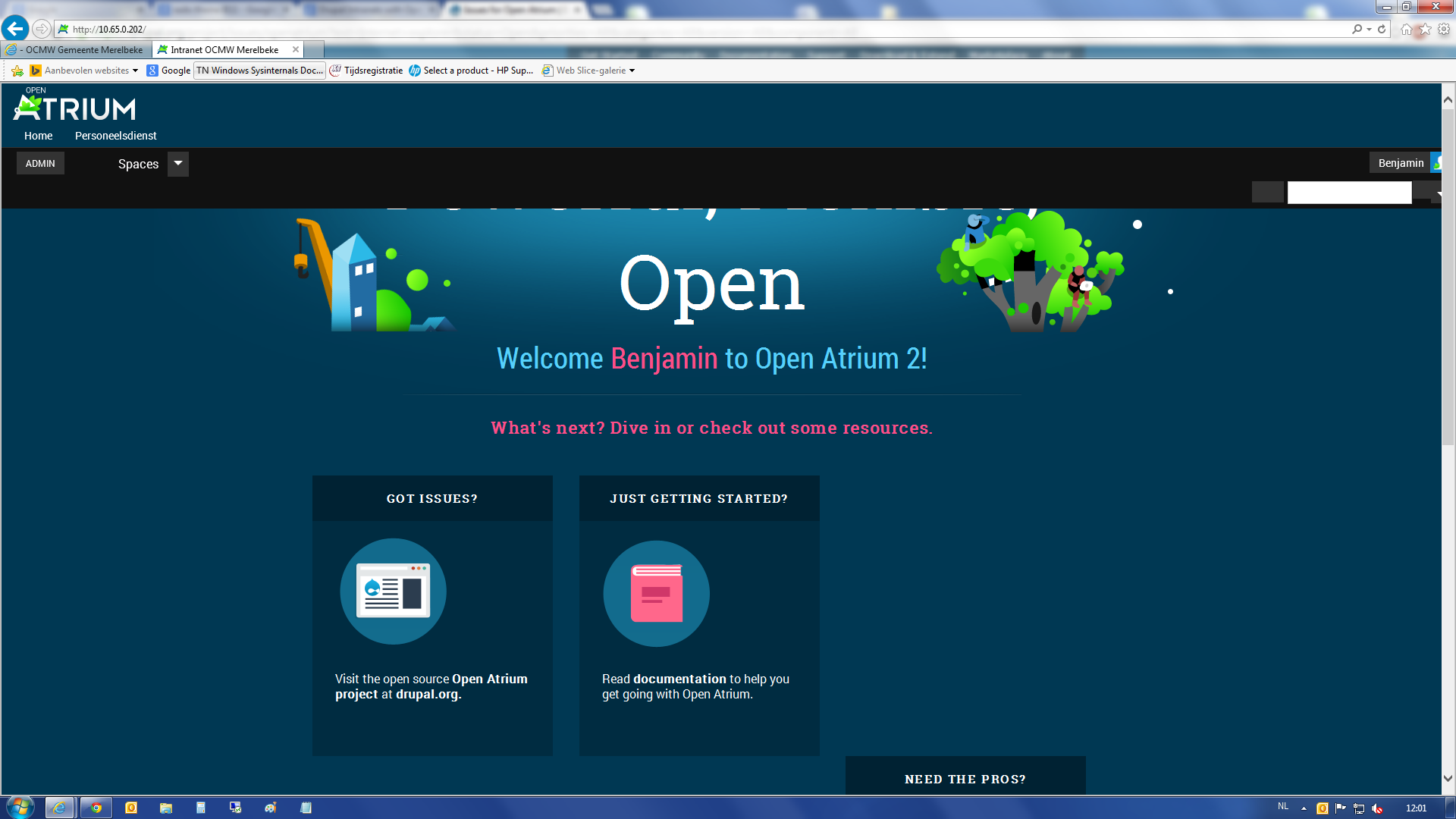
Task: Open the Web Slice-galerie dropdown
Action: pos(632,70)
